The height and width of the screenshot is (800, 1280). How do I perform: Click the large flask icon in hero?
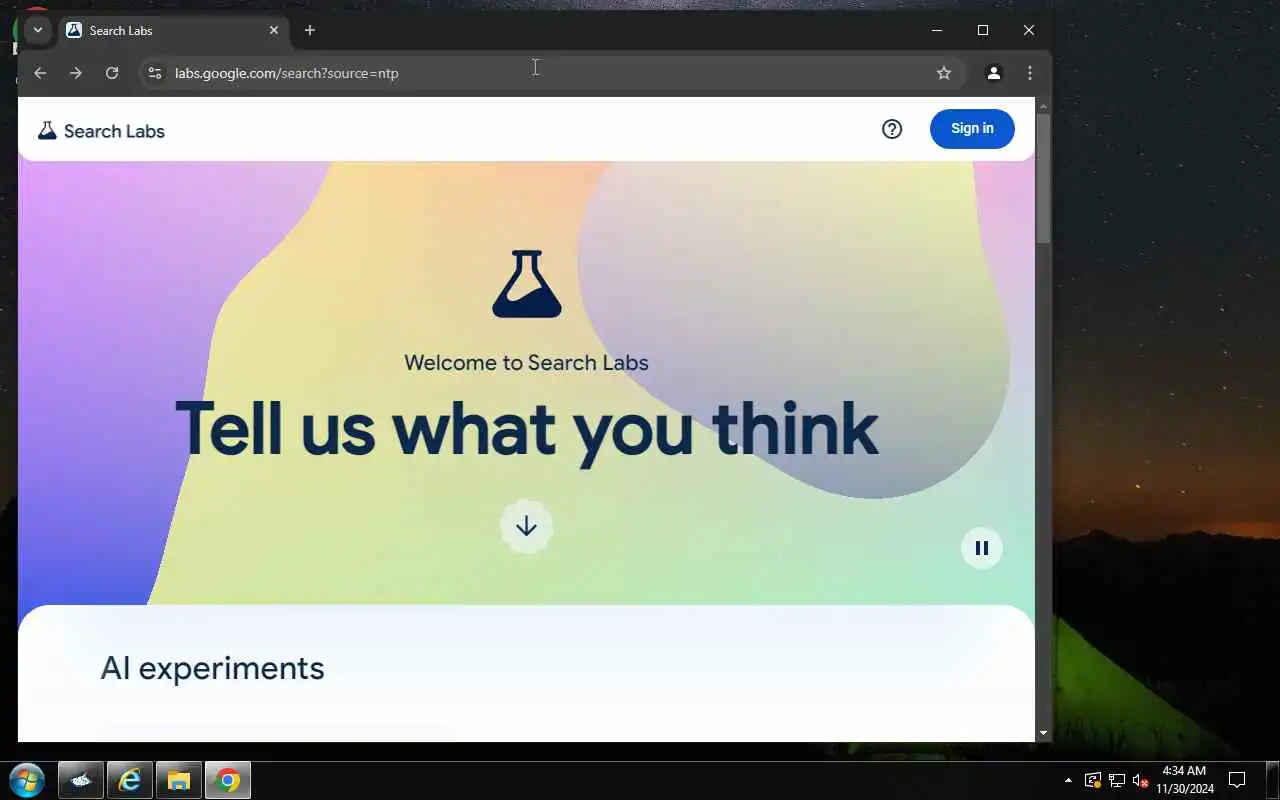[x=527, y=284]
